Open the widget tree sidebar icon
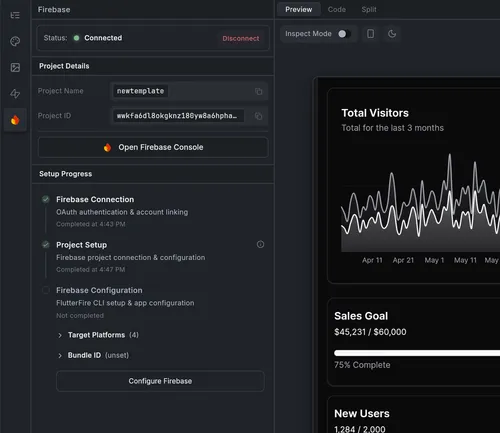Viewport: 500px width, 433px height. 15,15
